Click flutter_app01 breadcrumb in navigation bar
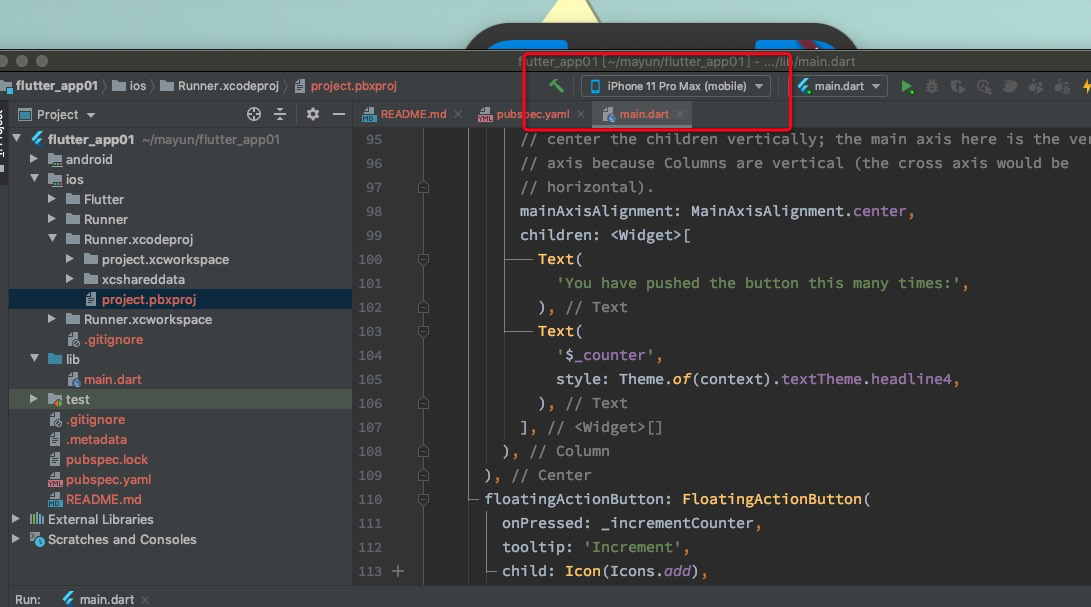1091x607 pixels. [50, 86]
